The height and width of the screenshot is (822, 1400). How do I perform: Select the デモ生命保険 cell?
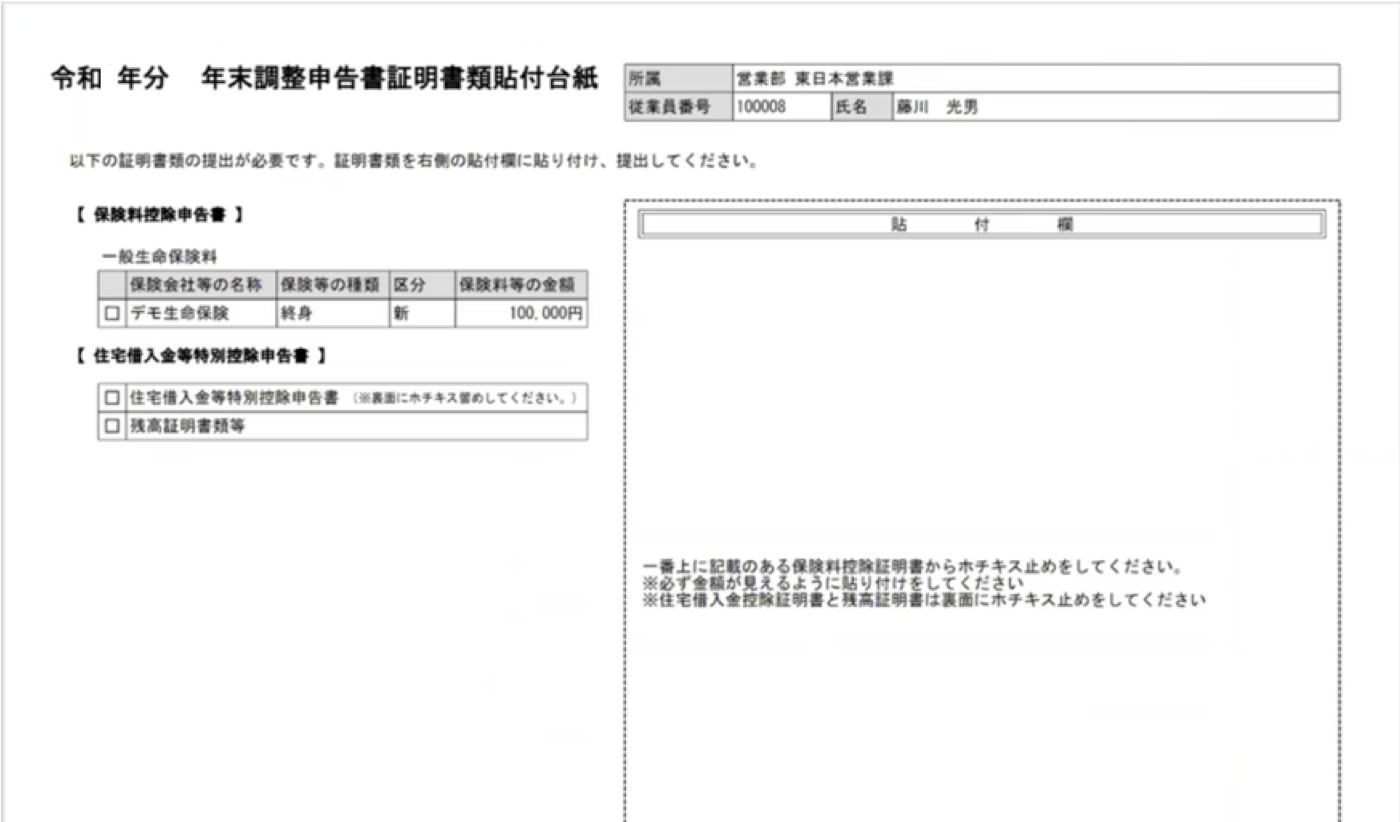(200, 313)
